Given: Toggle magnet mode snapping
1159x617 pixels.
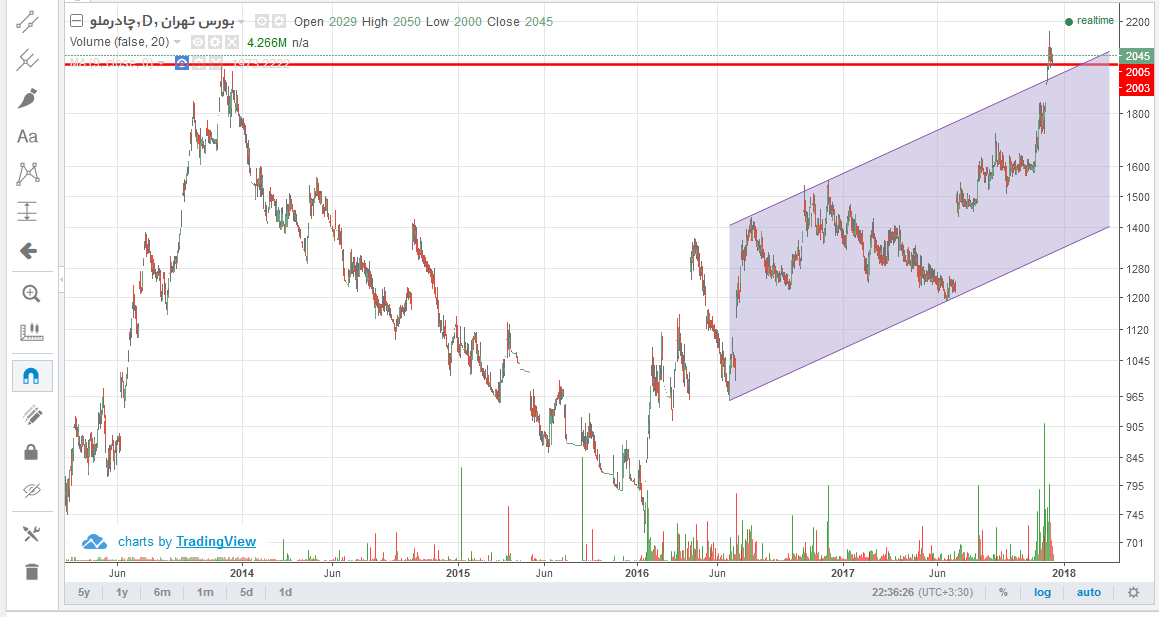Looking at the screenshot, I should click(x=31, y=376).
